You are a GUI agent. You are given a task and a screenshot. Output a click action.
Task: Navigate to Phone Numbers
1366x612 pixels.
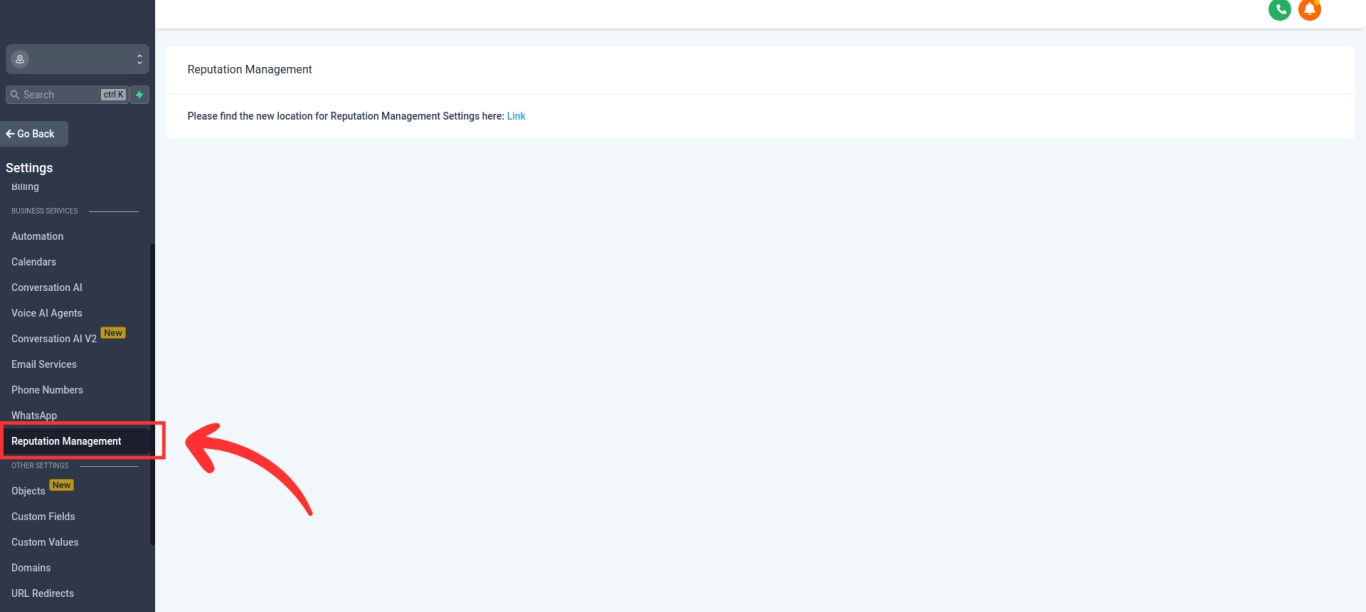coord(47,390)
